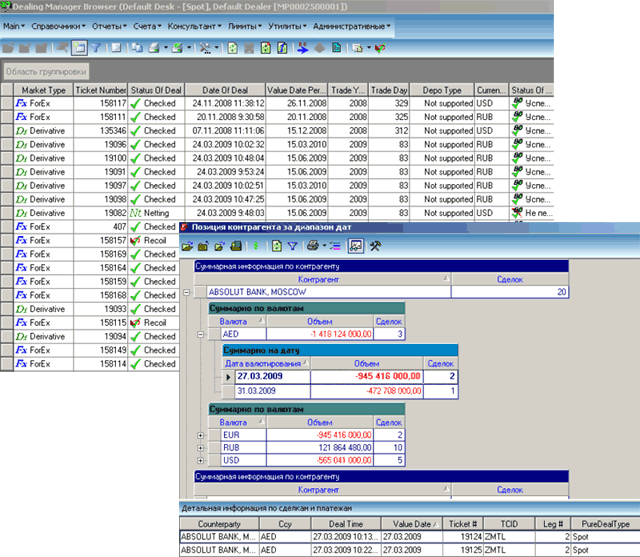The image size is (640, 557).
Task: Toggle the selected view button in position window
Action: click(356, 246)
